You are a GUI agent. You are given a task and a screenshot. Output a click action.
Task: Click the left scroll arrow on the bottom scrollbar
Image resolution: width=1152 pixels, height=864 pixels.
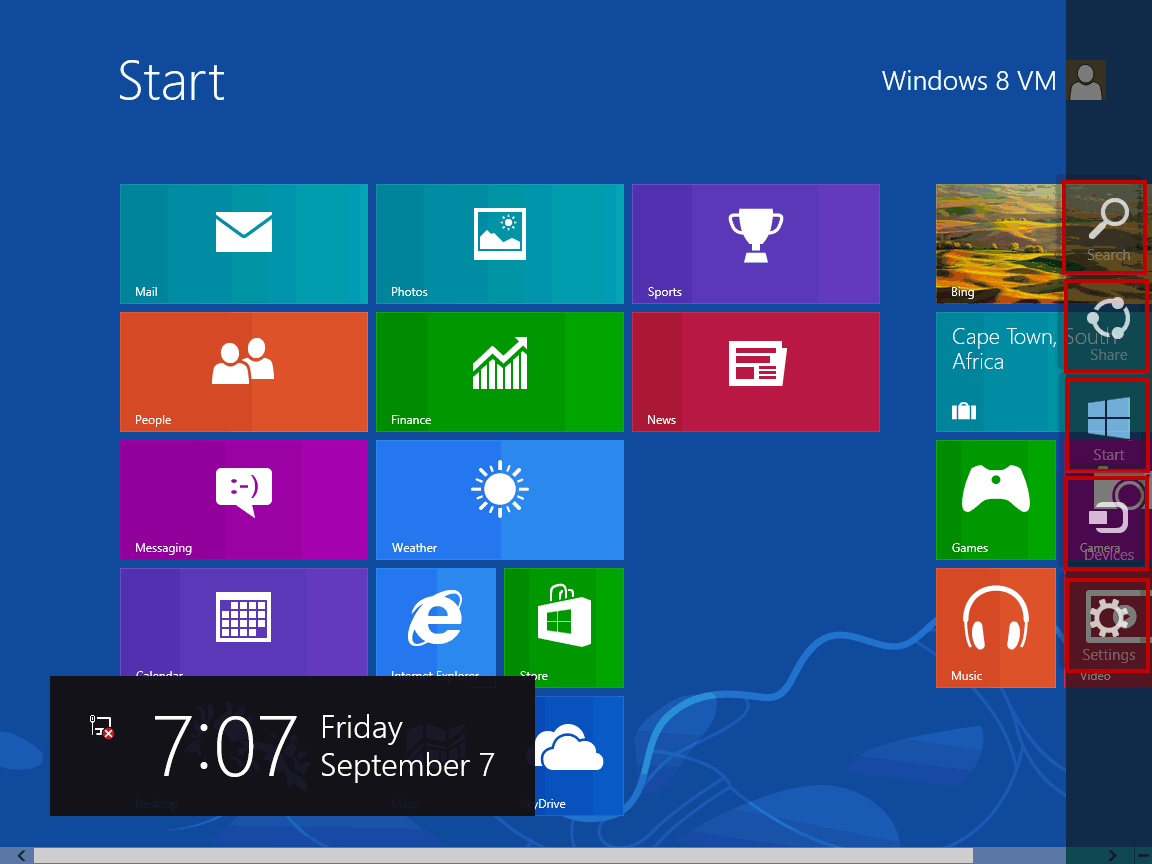pyautogui.click(x=21, y=855)
